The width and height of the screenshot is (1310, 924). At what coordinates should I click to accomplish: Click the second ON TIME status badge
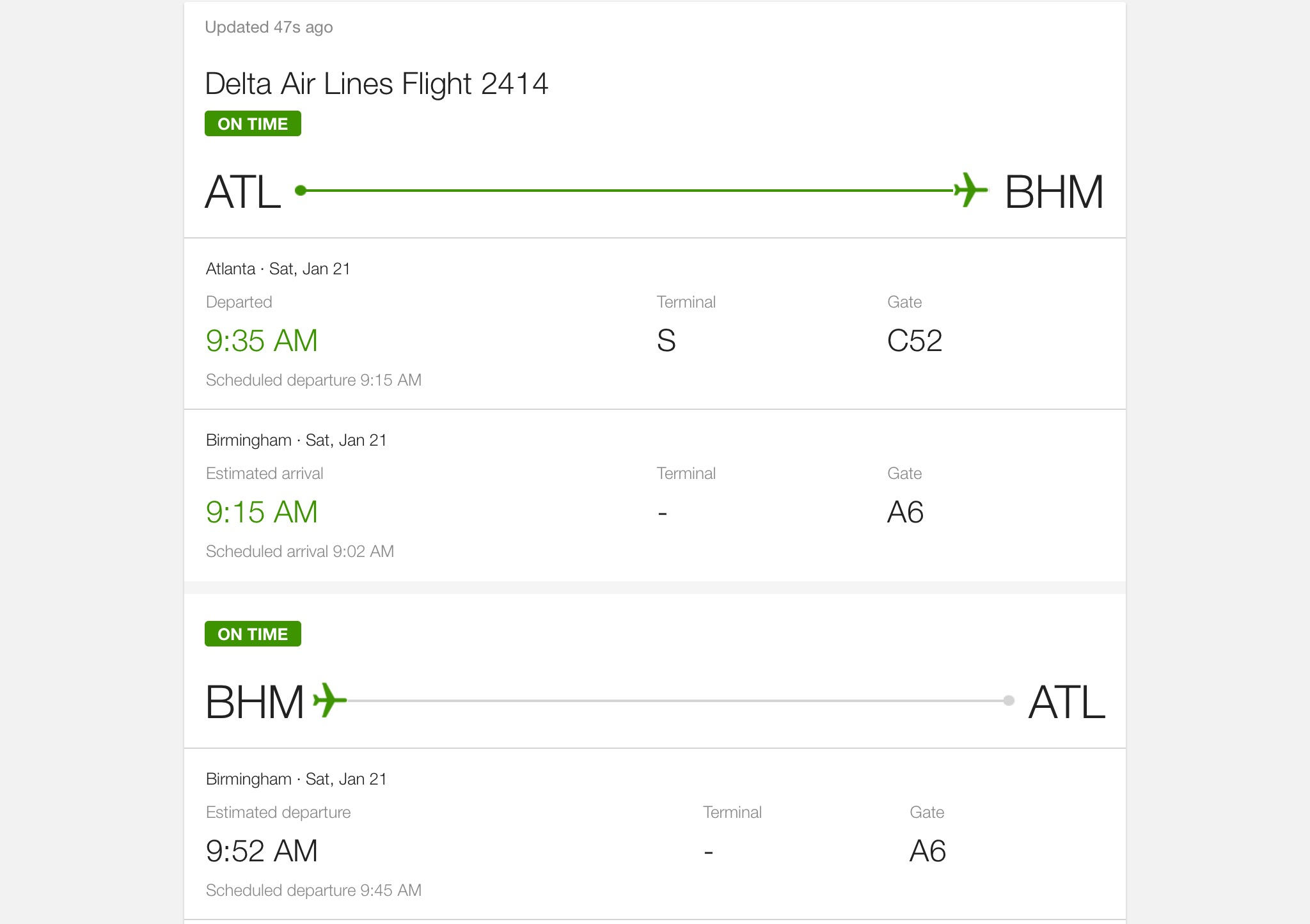[253, 634]
